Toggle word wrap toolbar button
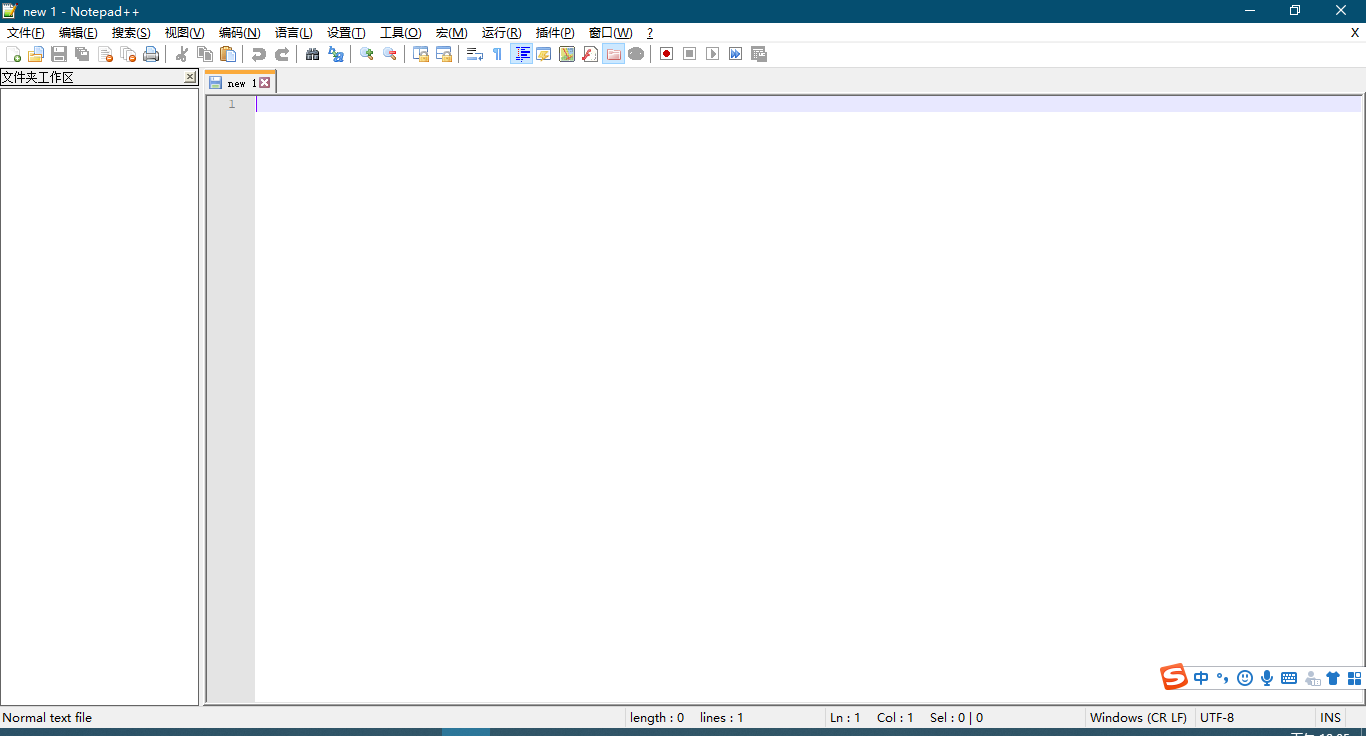 [x=475, y=54]
